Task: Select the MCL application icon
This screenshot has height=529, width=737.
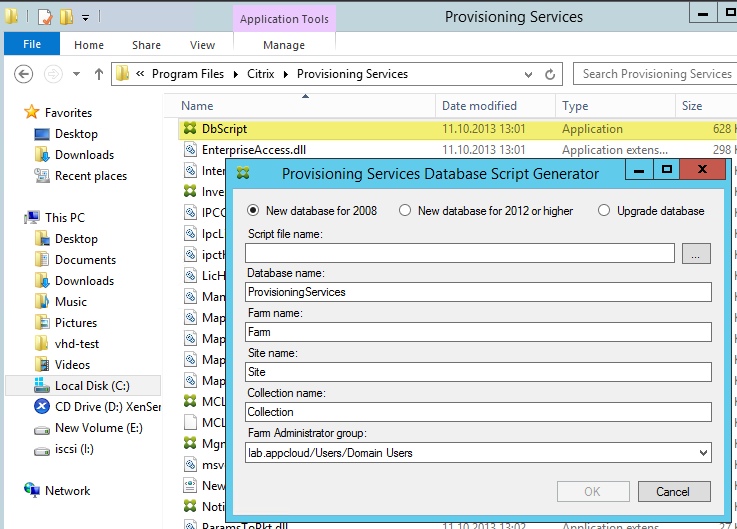Action: pos(190,401)
